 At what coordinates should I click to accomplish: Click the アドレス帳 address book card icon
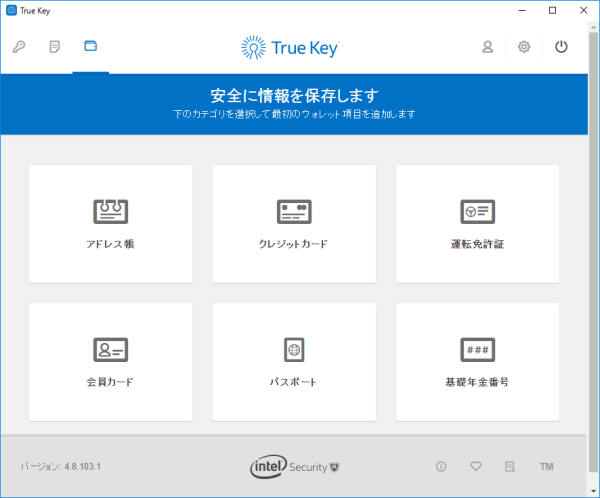(111, 212)
